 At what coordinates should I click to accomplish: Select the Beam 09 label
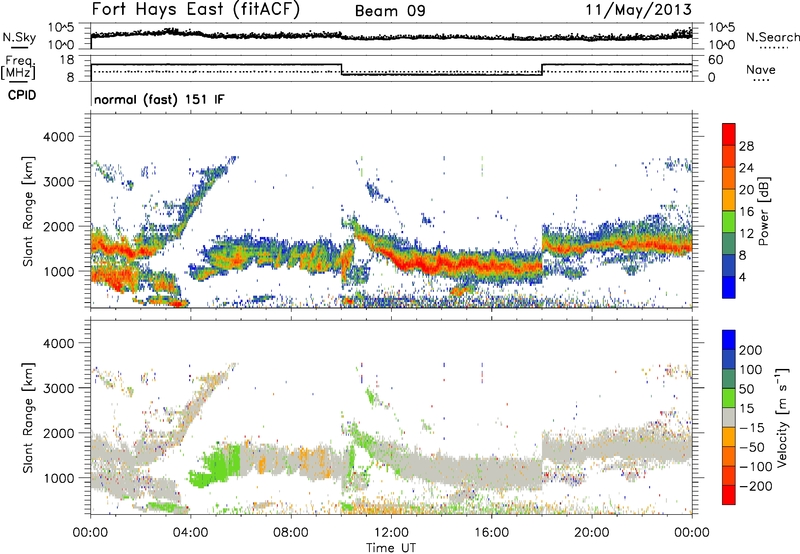click(x=390, y=11)
